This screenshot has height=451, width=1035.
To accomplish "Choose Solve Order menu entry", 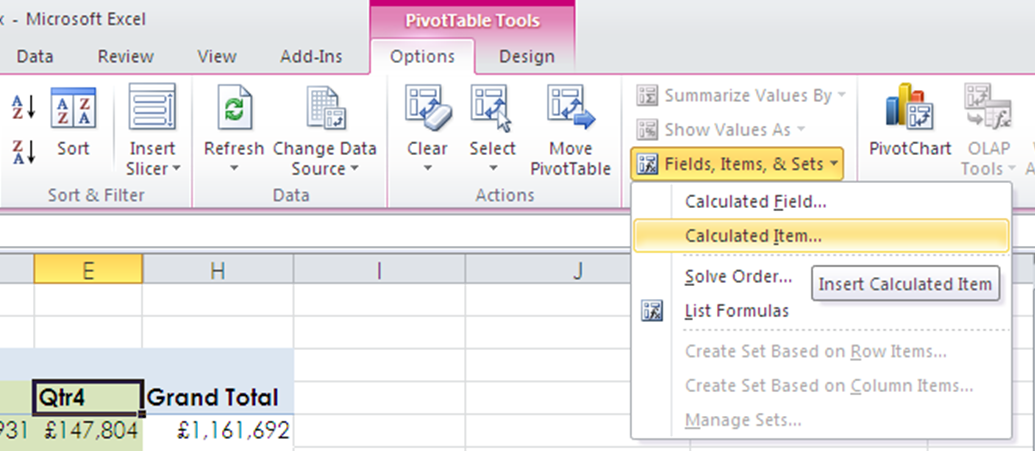I will click(739, 276).
